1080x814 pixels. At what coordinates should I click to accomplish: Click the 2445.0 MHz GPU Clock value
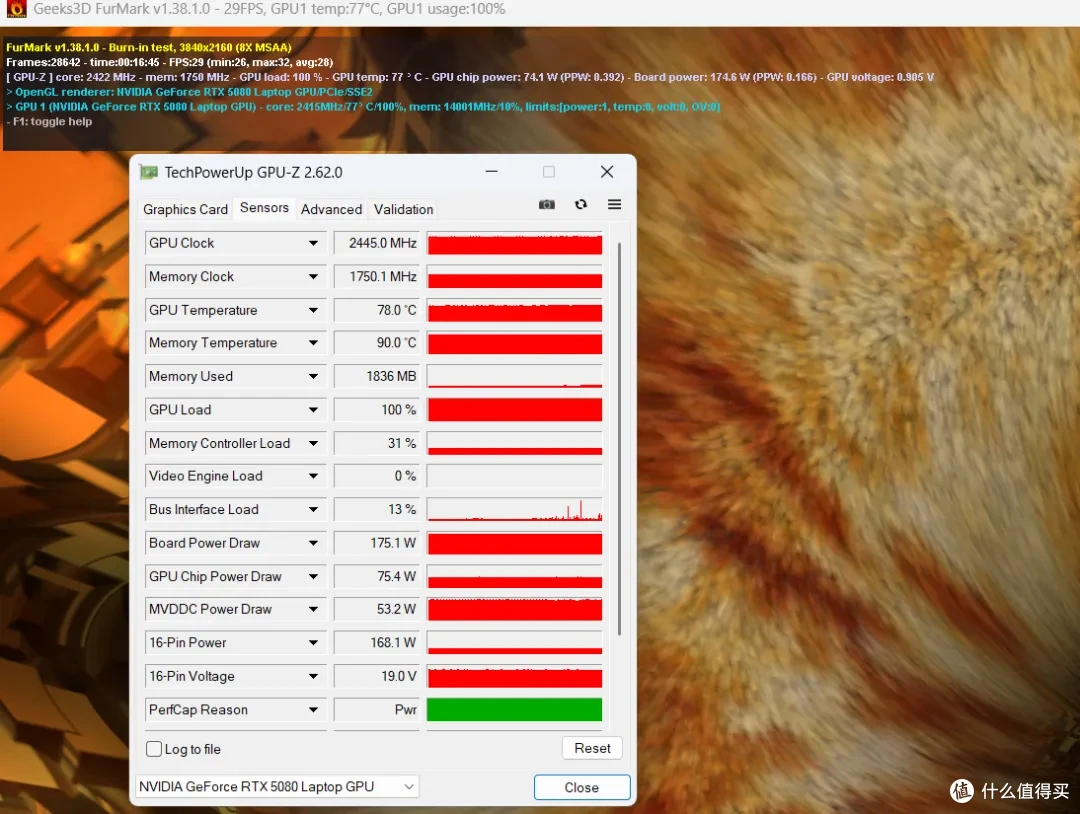tap(376, 243)
